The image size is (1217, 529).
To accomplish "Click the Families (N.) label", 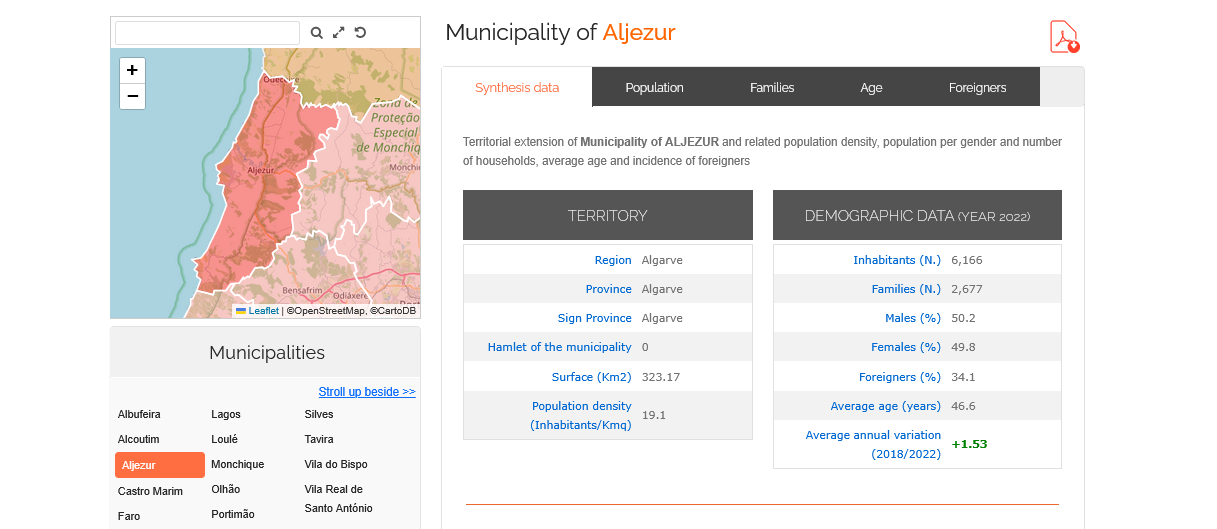I will (x=906, y=289).
